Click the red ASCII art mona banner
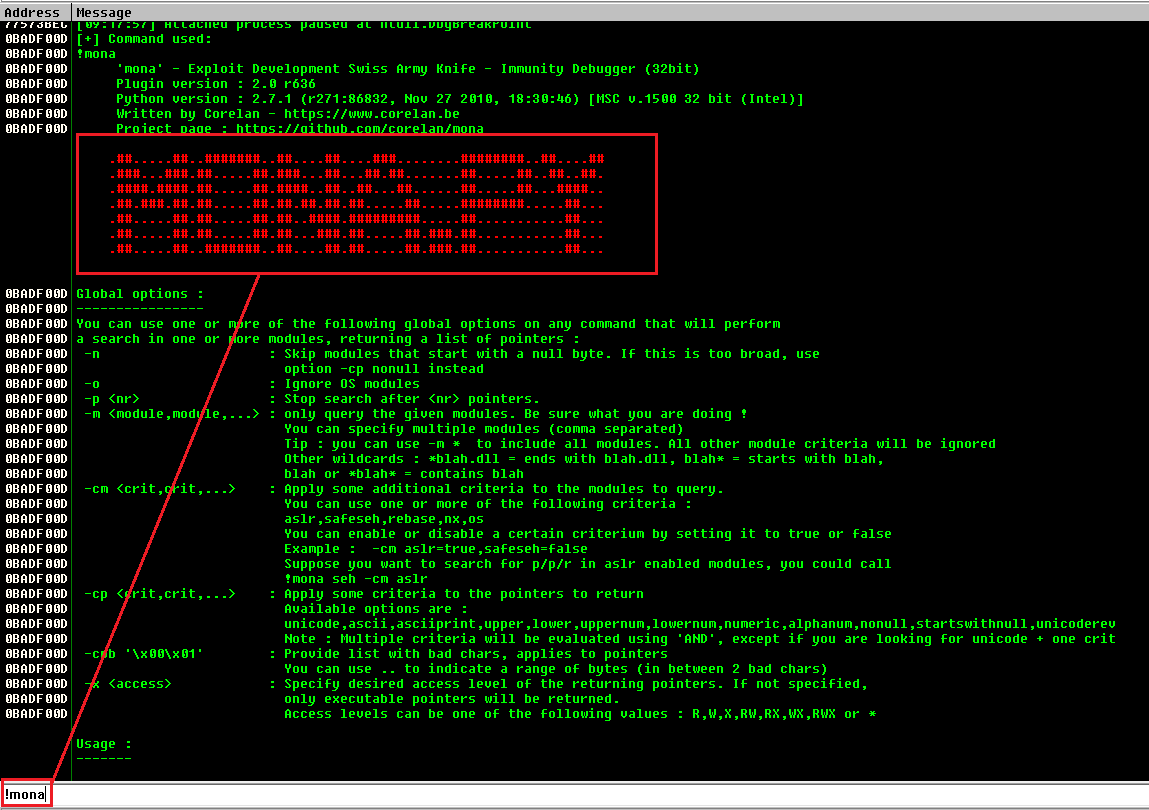This screenshot has height=810, width=1149. (x=366, y=204)
